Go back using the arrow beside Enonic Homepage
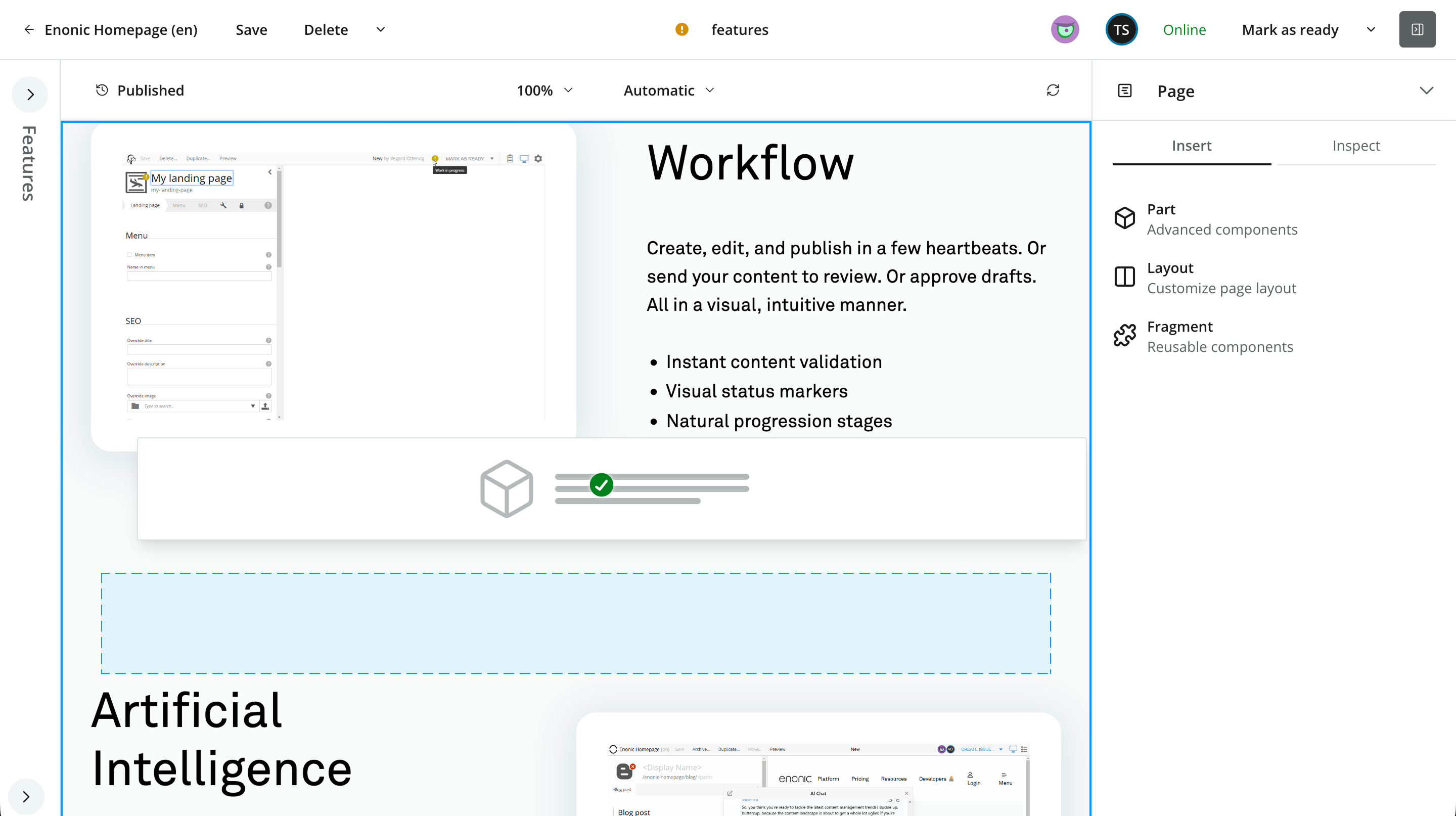The height and width of the screenshot is (816, 1456). click(x=29, y=29)
